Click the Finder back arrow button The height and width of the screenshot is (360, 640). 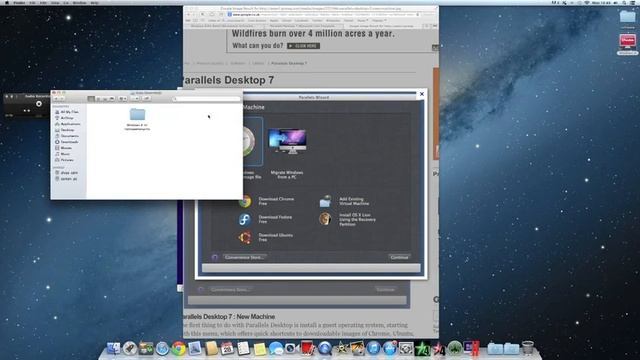56,99
